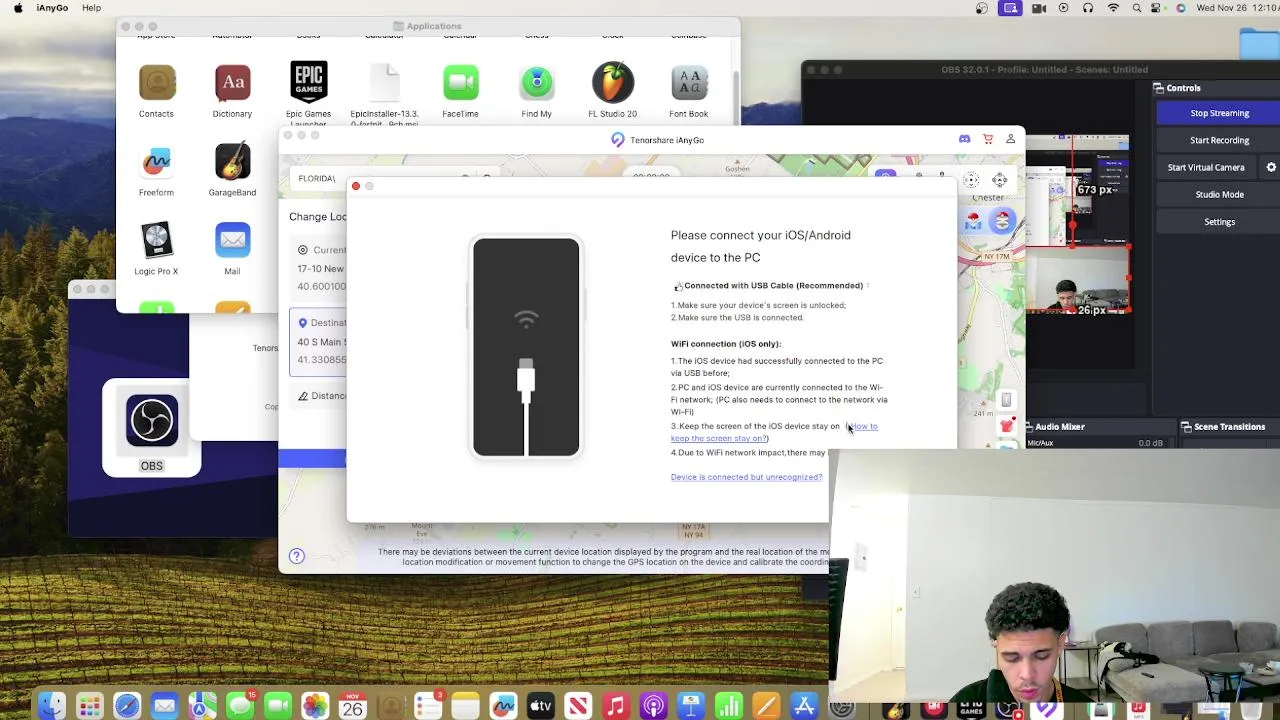Screen dimensions: 1280x720
Task: Open the Help menu in menu bar
Action: [x=91, y=8]
